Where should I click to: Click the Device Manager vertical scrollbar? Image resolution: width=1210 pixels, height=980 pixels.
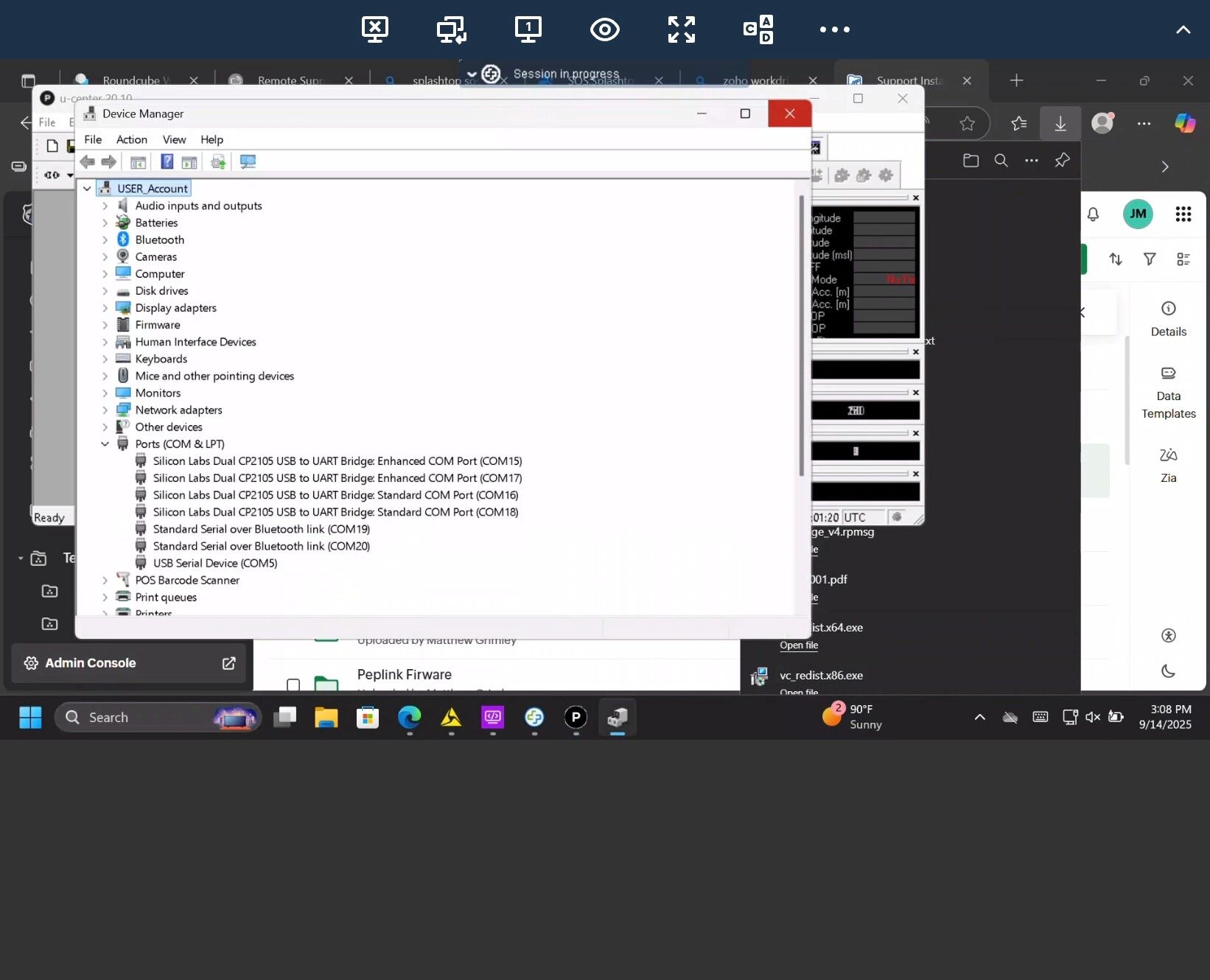[x=802, y=336]
